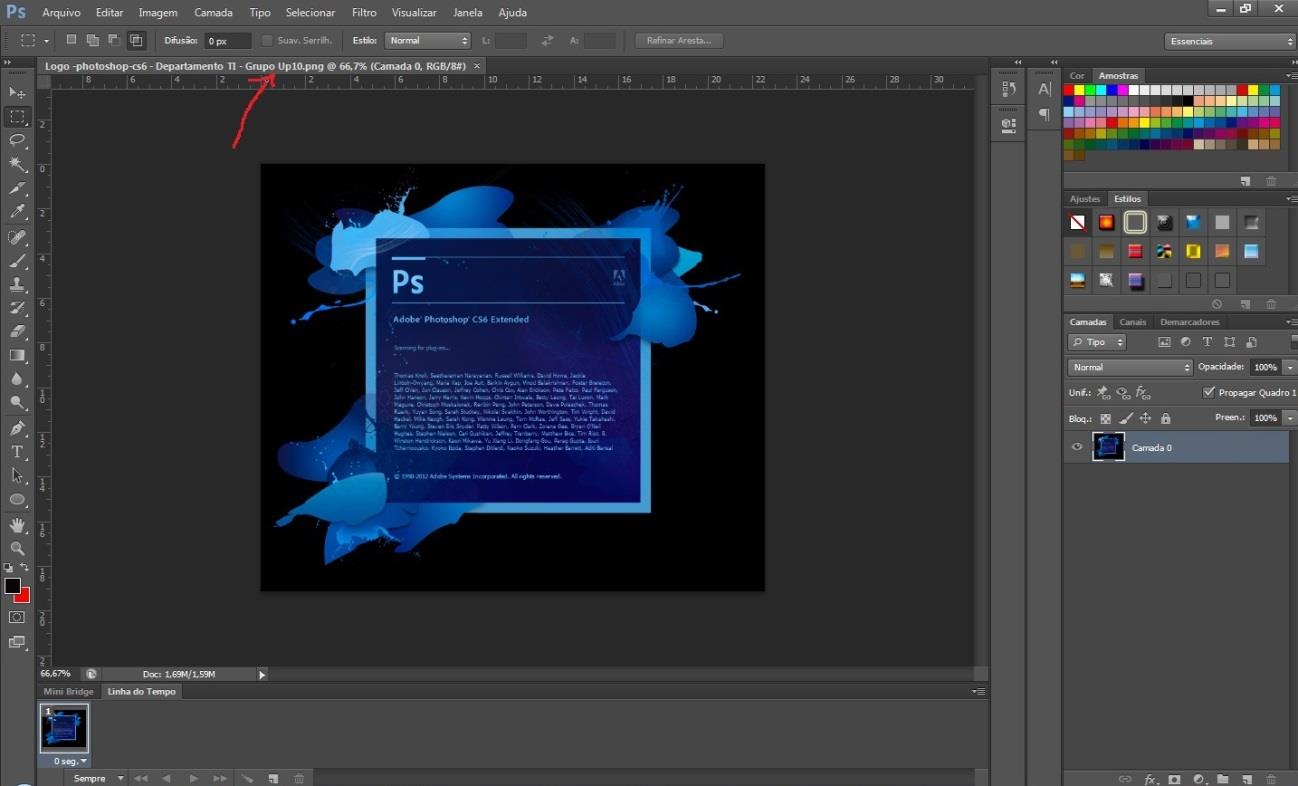The image size is (1298, 786).
Task: Open the Sempre loop options dropdown
Action: tap(96, 778)
